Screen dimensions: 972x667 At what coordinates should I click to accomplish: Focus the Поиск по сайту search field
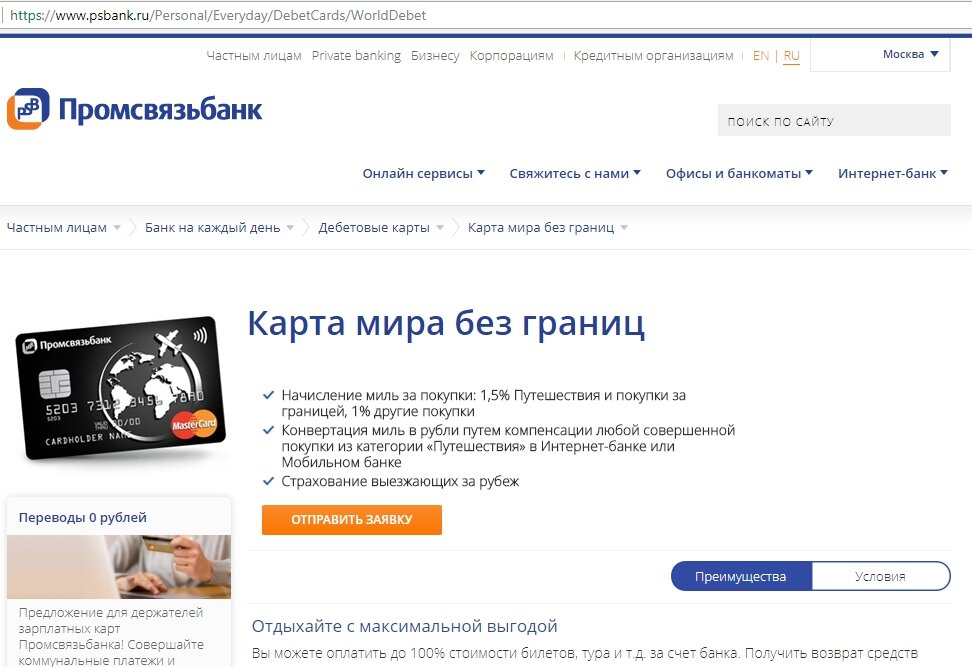(x=834, y=120)
